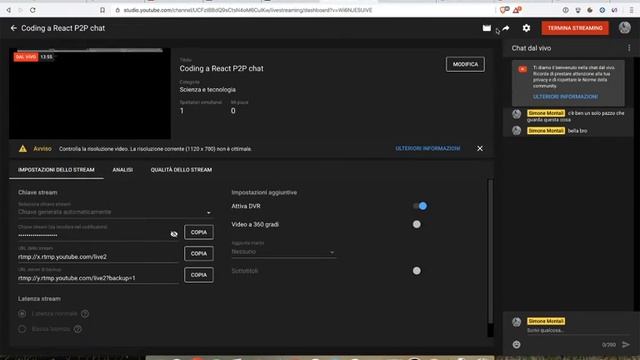
Task: Dismiss the resolution warning with the X
Action: click(480, 149)
